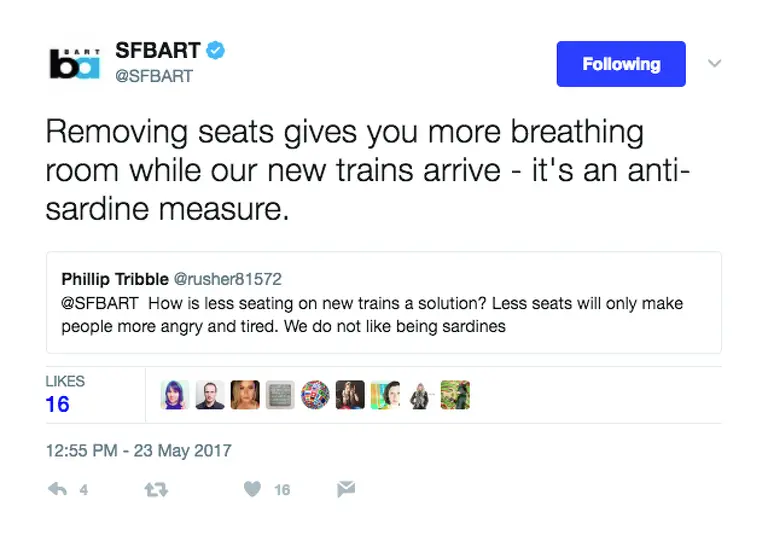The image size is (768, 535).
Task: Retweet this SFBART tweet
Action: 154,490
